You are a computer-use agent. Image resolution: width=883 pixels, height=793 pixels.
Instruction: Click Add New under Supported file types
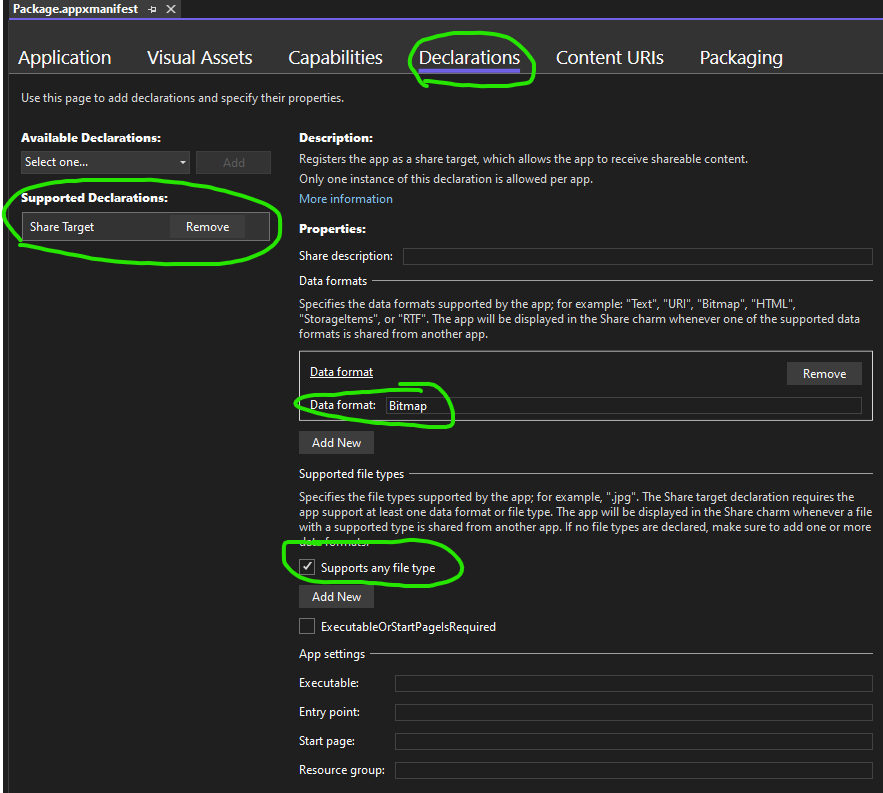336,596
